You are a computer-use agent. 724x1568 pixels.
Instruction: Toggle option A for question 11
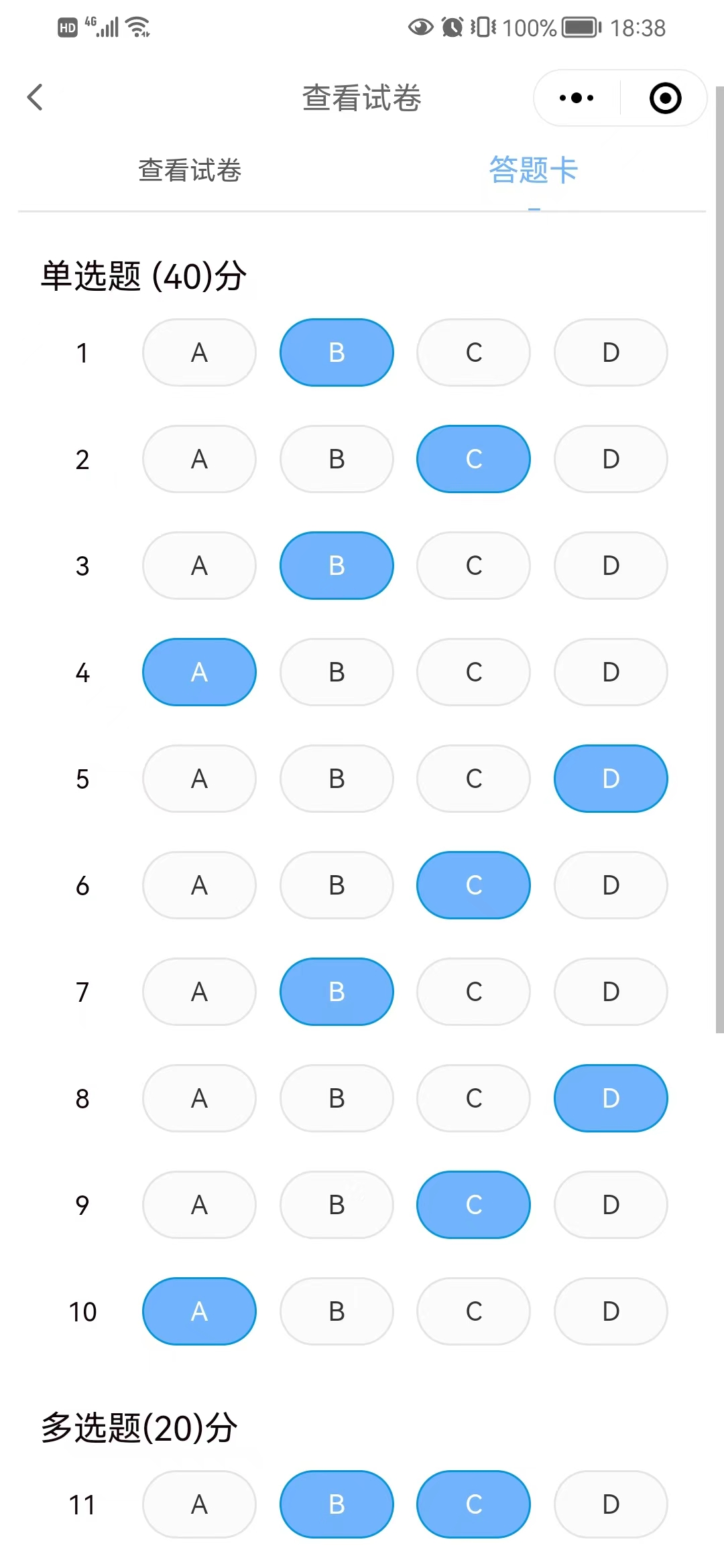[x=199, y=1504]
